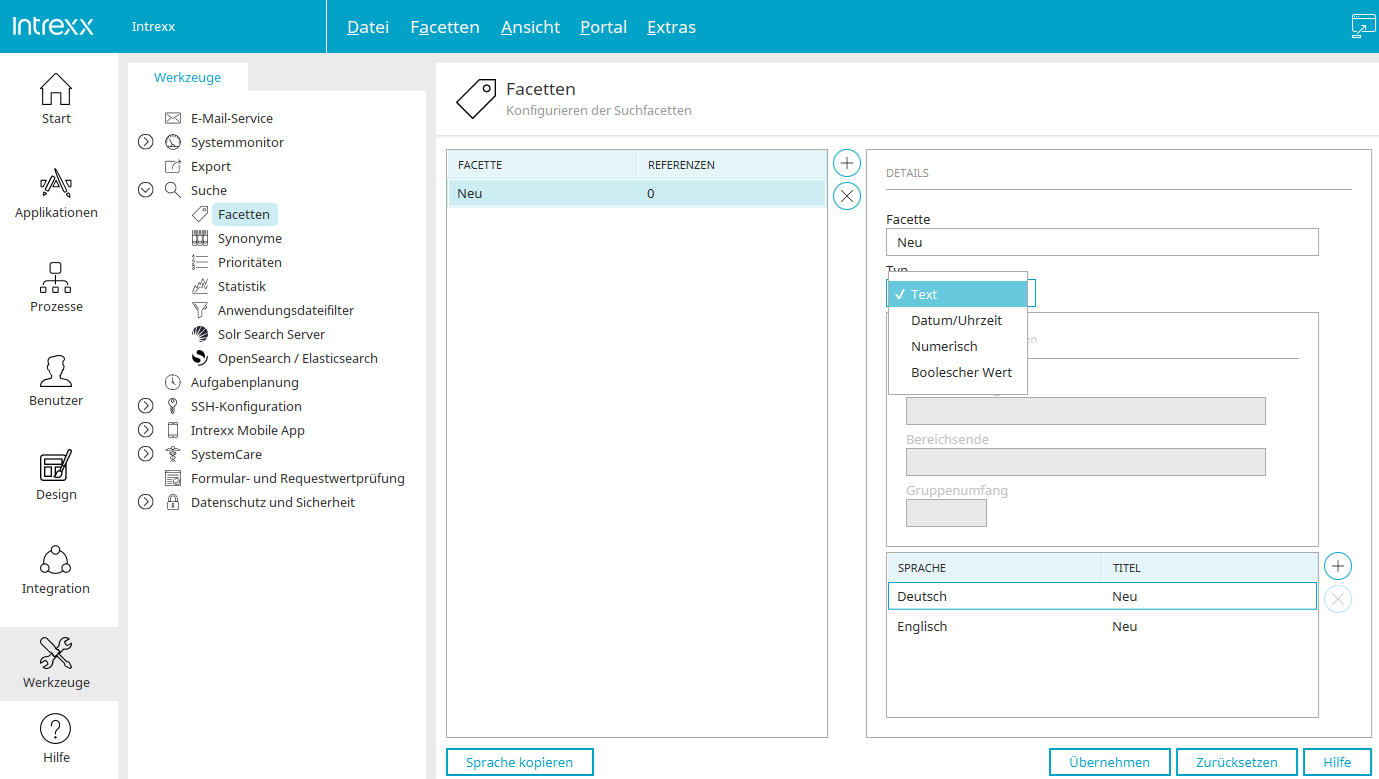Select Datum/Uhrzeit from Typ dropdown

[956, 321]
